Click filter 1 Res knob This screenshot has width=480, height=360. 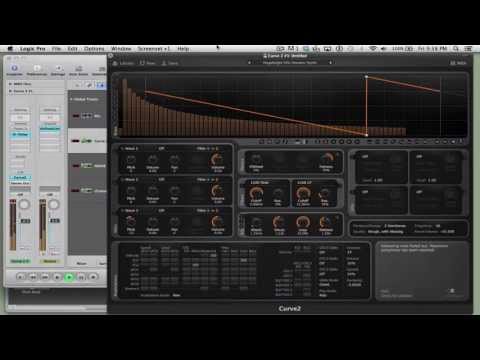278,193
